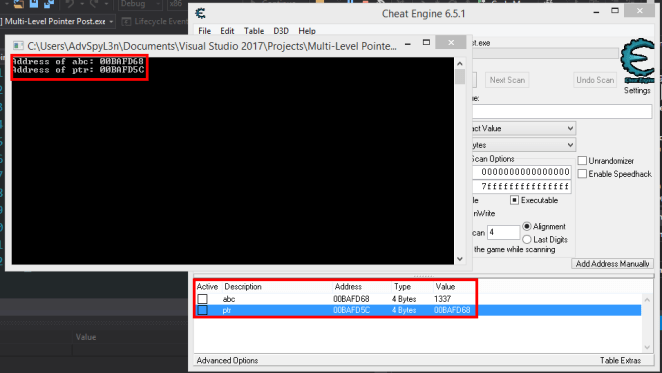This screenshot has width=662, height=373.
Task: Click the Value column header in address list
Action: click(445, 286)
